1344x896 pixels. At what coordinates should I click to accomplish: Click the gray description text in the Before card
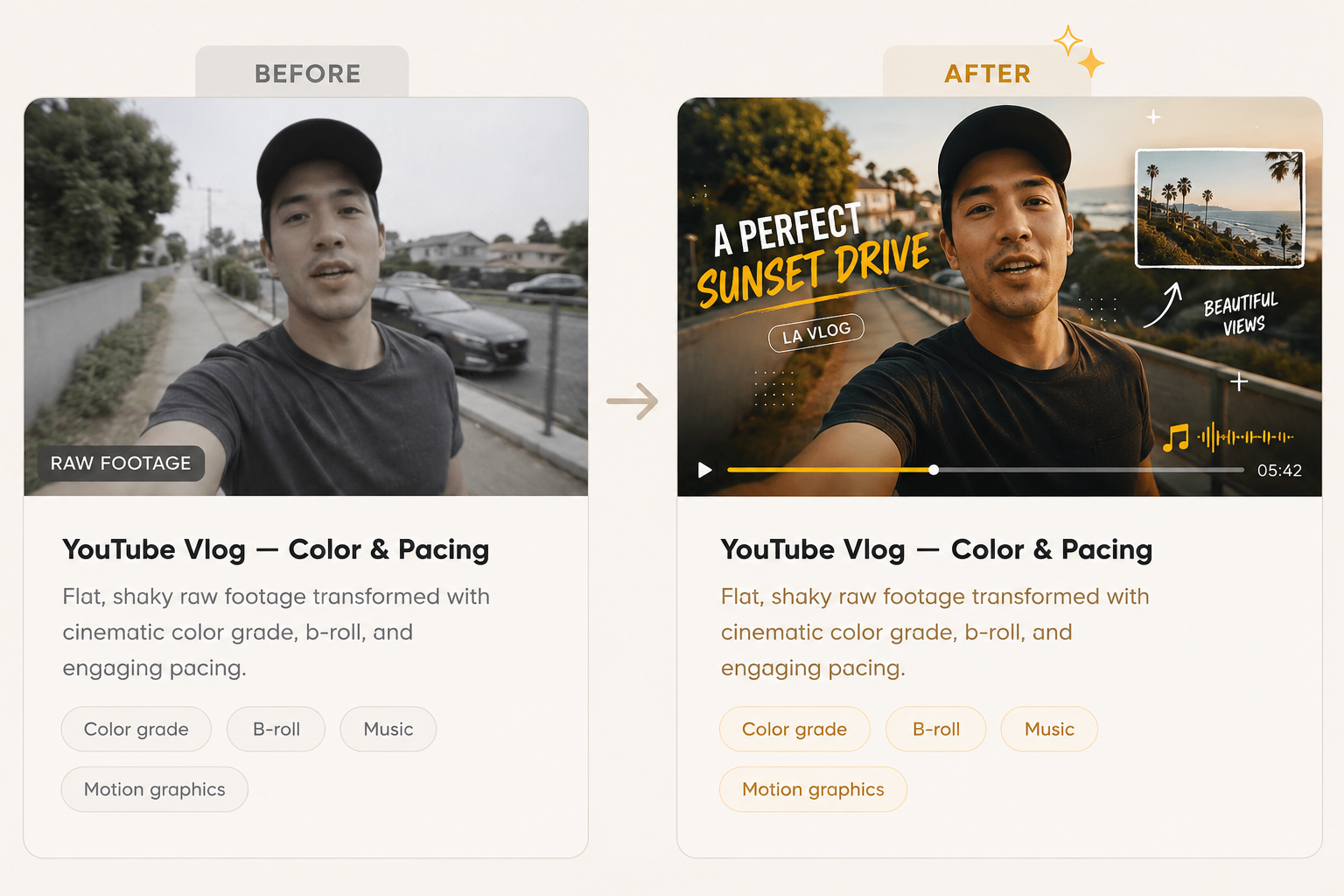click(x=276, y=632)
